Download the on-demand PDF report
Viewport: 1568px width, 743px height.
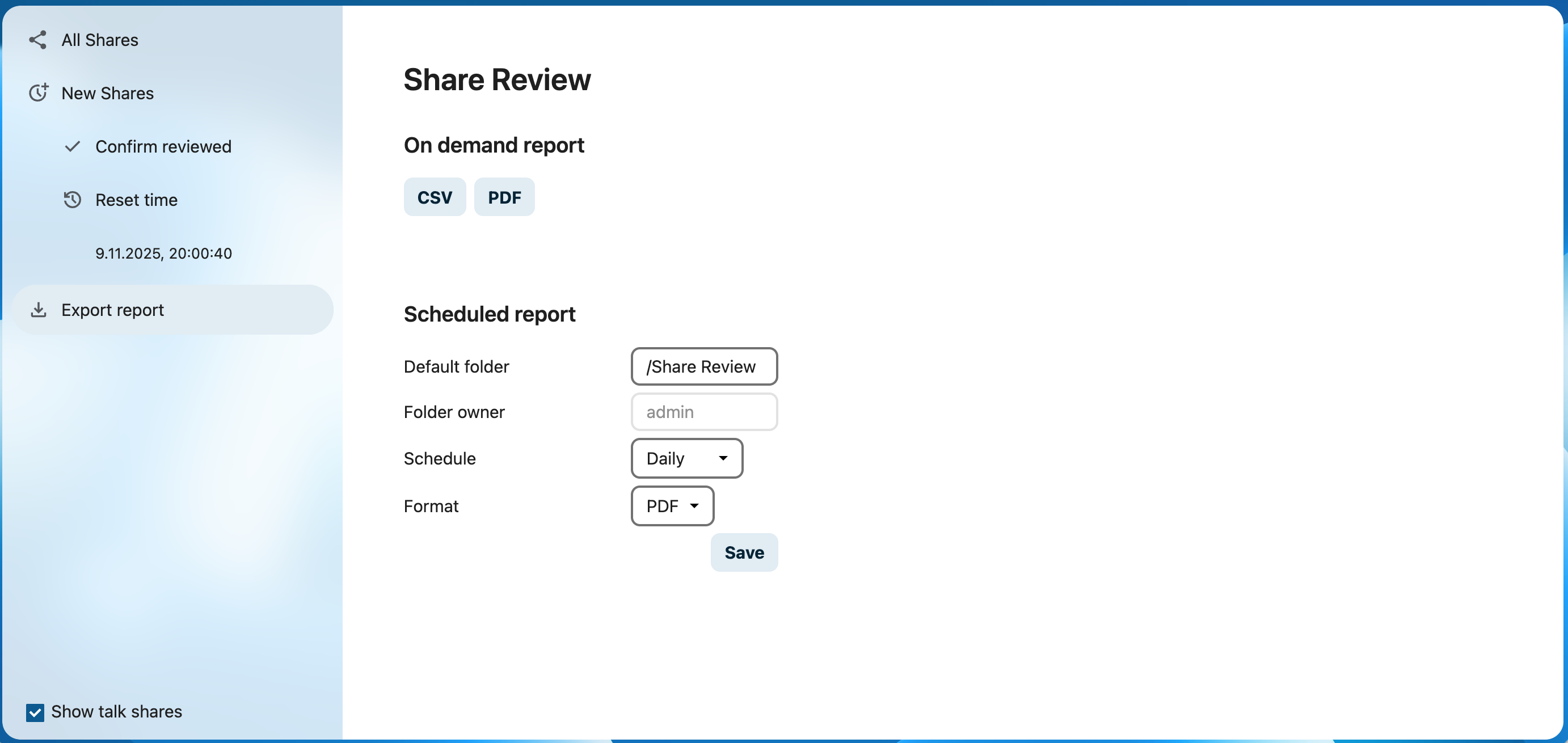(x=504, y=197)
